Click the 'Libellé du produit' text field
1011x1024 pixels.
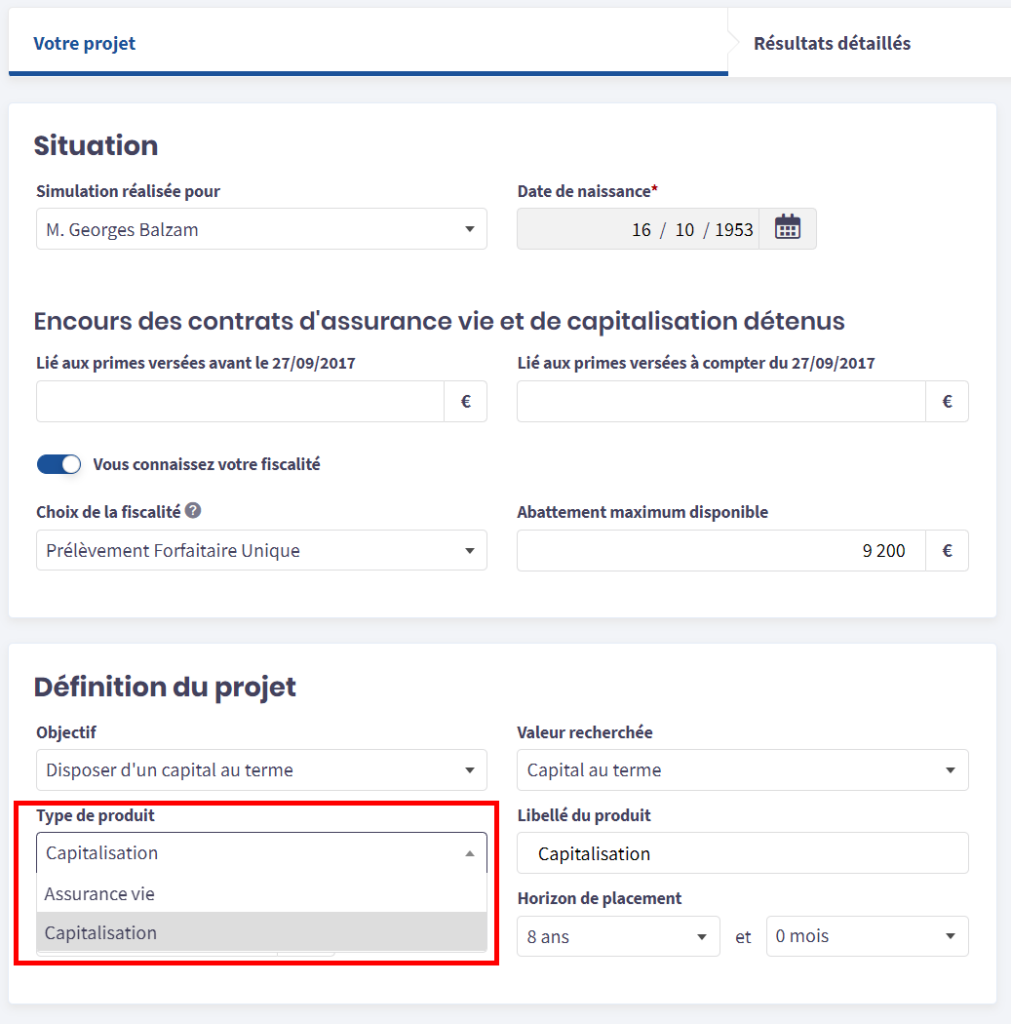(742, 853)
